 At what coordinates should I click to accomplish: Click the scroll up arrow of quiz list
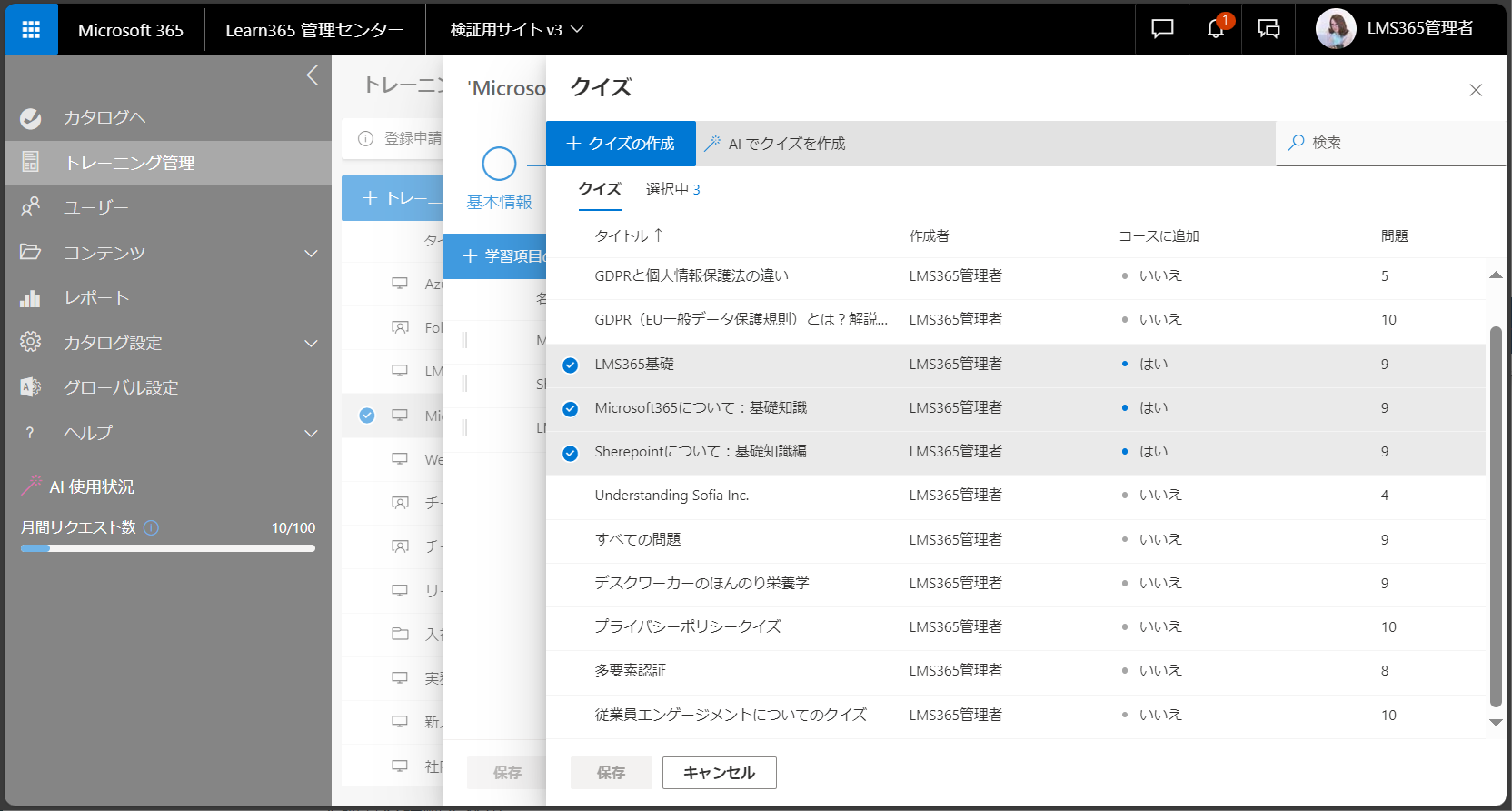coord(1496,275)
